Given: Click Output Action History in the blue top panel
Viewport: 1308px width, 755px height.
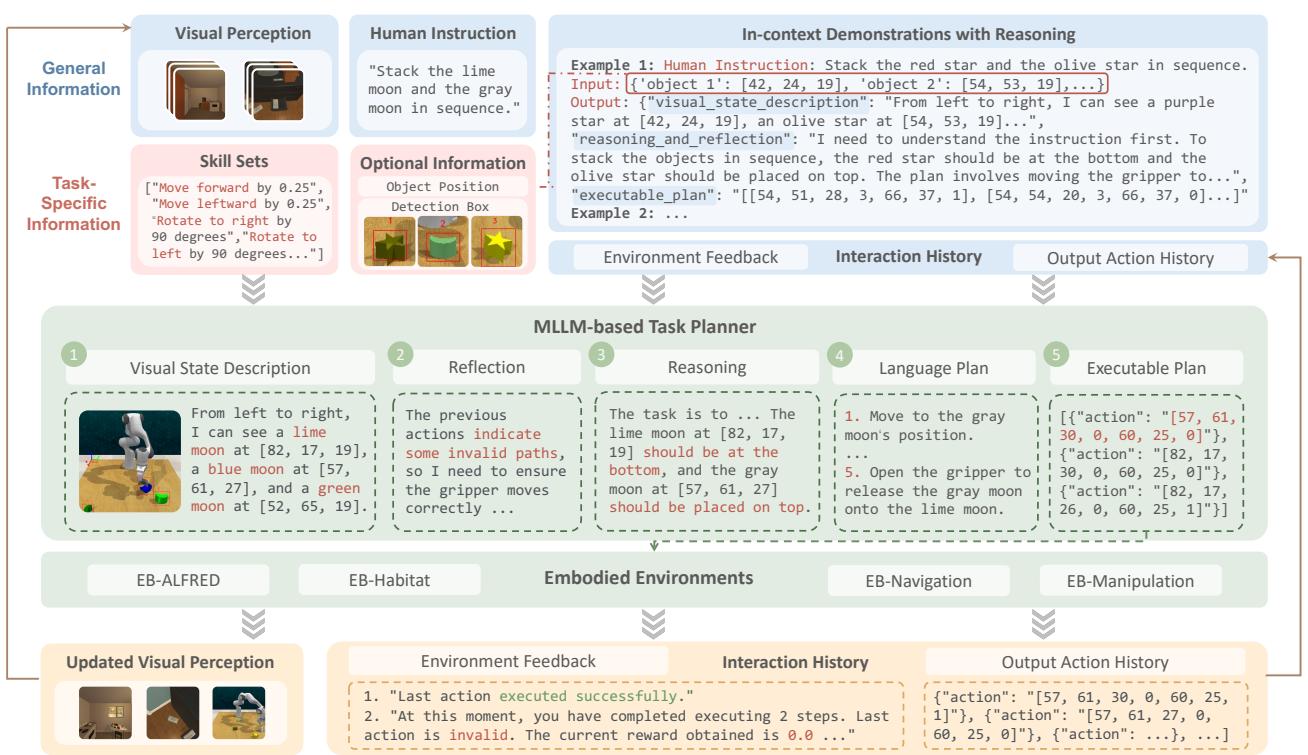Looking at the screenshot, I should 1130,258.
